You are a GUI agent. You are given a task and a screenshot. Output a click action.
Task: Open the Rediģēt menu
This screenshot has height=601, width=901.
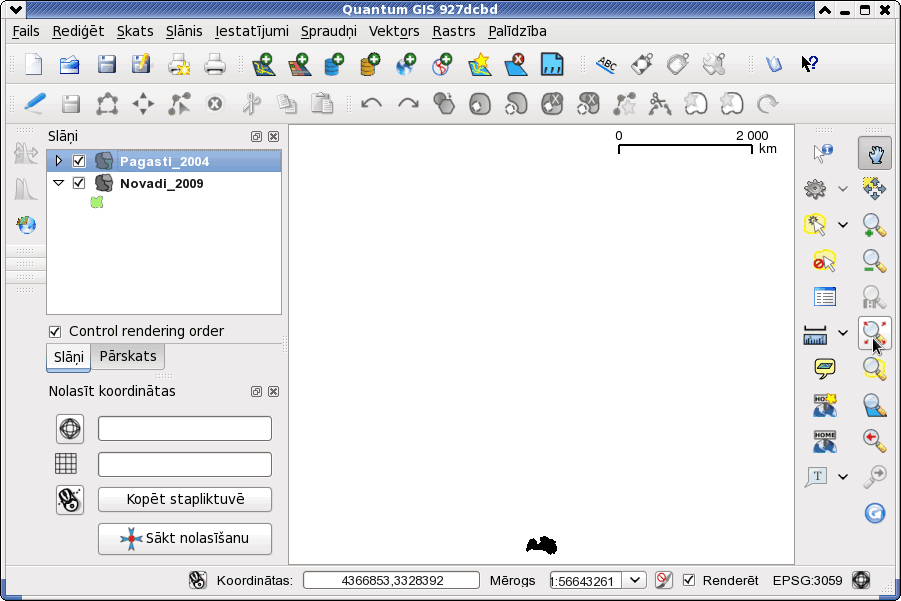point(78,31)
